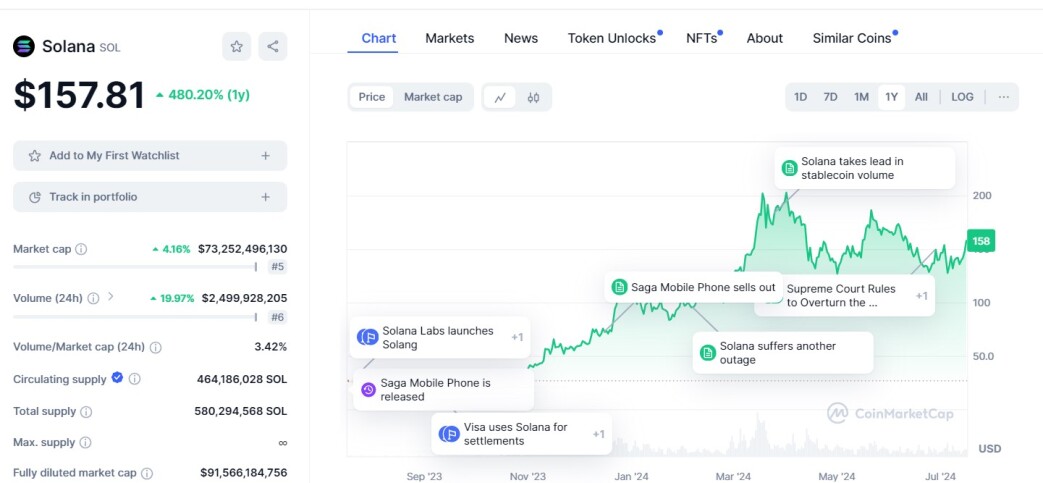
Task: Click the Track in portfolio button
Action: tap(150, 197)
